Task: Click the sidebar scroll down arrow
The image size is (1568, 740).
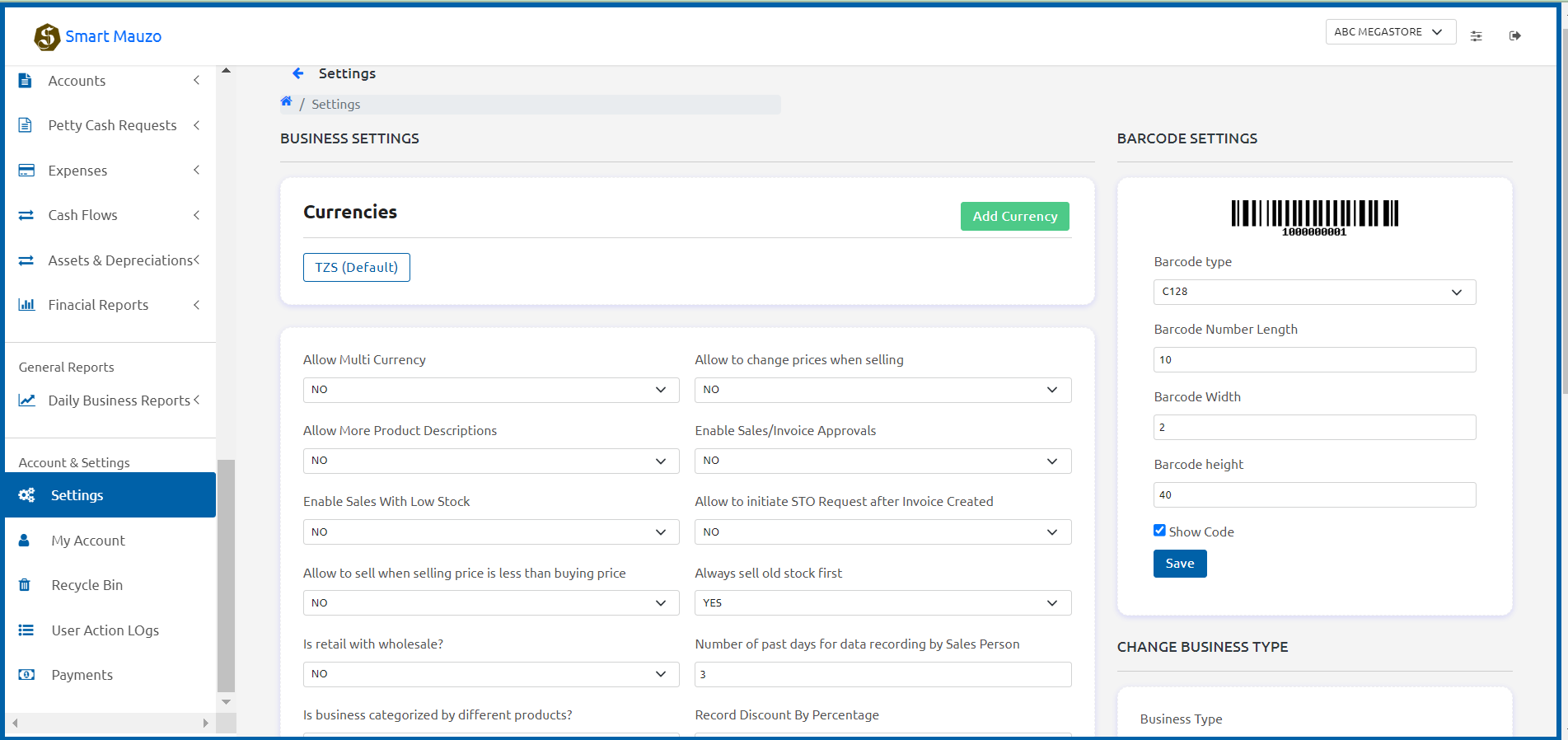Action: (226, 702)
